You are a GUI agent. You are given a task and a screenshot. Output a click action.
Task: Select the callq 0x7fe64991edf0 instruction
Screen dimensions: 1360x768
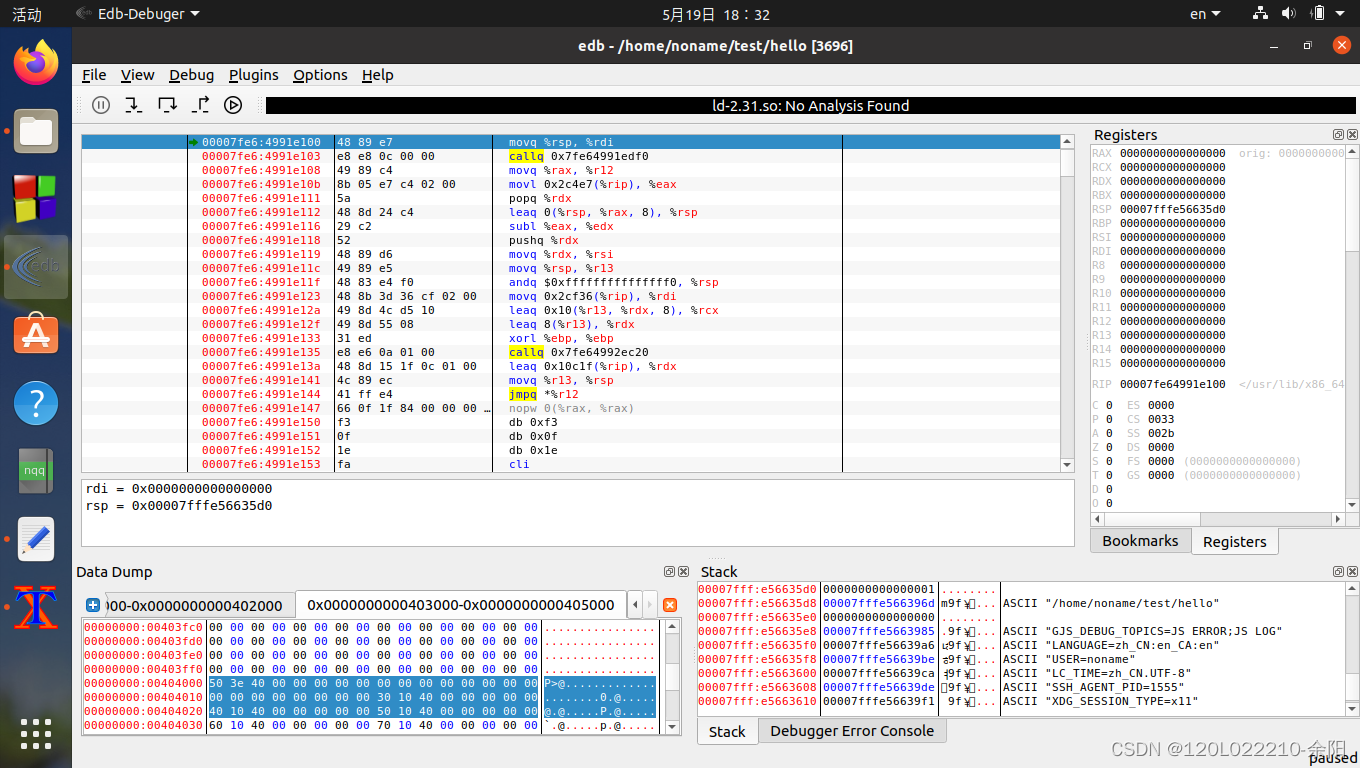click(x=579, y=156)
